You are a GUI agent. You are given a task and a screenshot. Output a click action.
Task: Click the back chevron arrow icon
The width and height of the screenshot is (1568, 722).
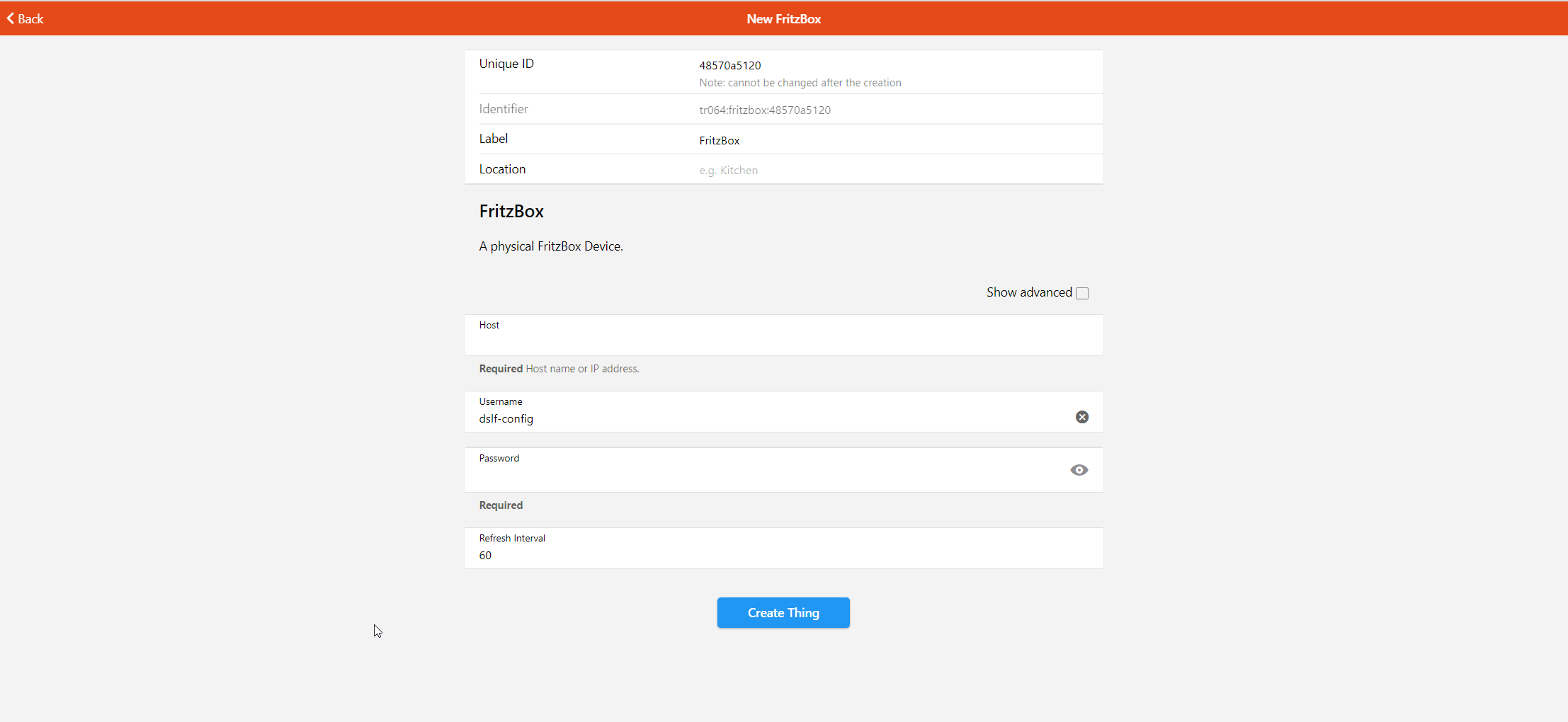click(x=11, y=18)
